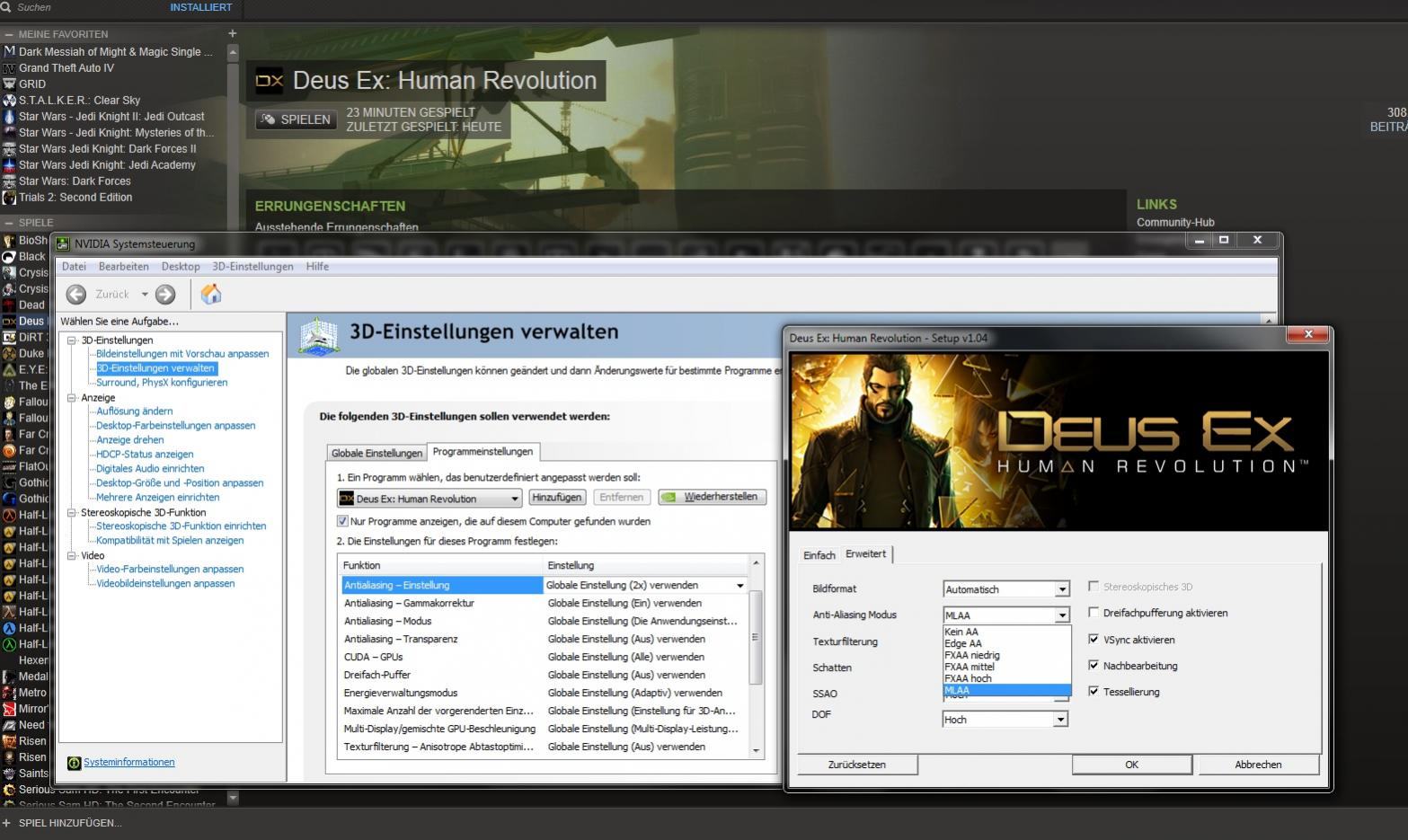Click the SPIELEN button in Steam
The width and height of the screenshot is (1408, 840).
295,119
